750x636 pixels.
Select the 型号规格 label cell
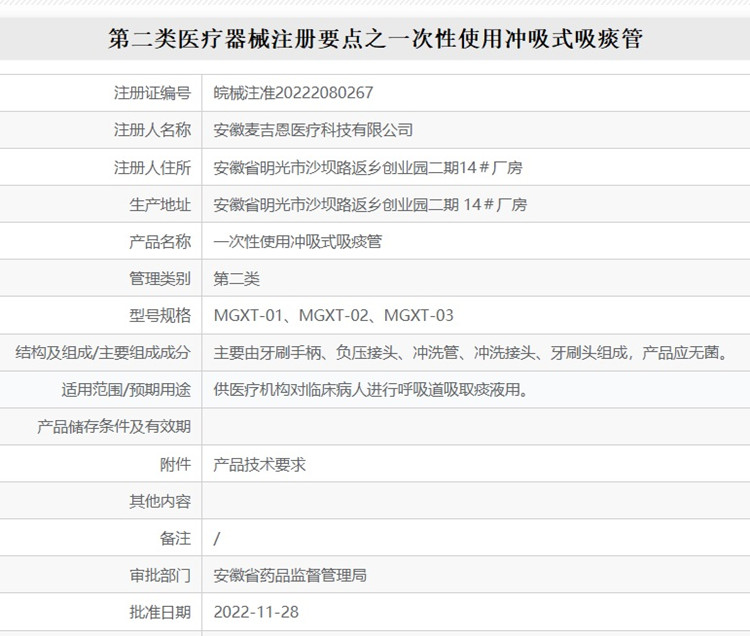tap(160, 316)
